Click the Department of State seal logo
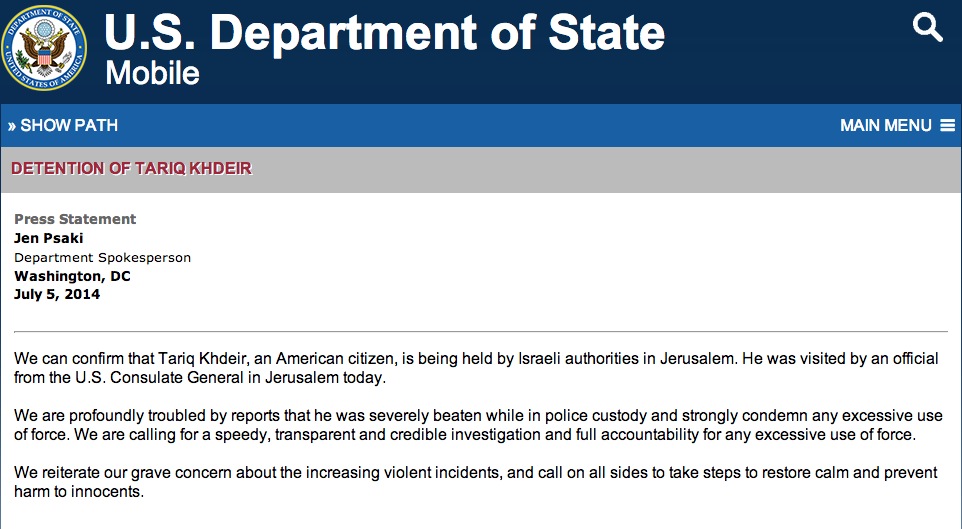Image resolution: width=962 pixels, height=529 pixels. pyautogui.click(x=44, y=48)
